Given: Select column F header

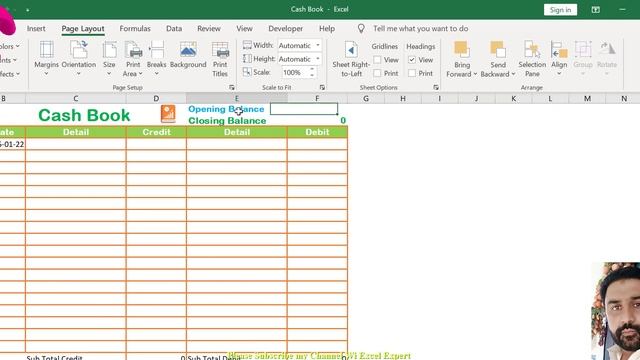Looking at the screenshot, I should tap(317, 98).
